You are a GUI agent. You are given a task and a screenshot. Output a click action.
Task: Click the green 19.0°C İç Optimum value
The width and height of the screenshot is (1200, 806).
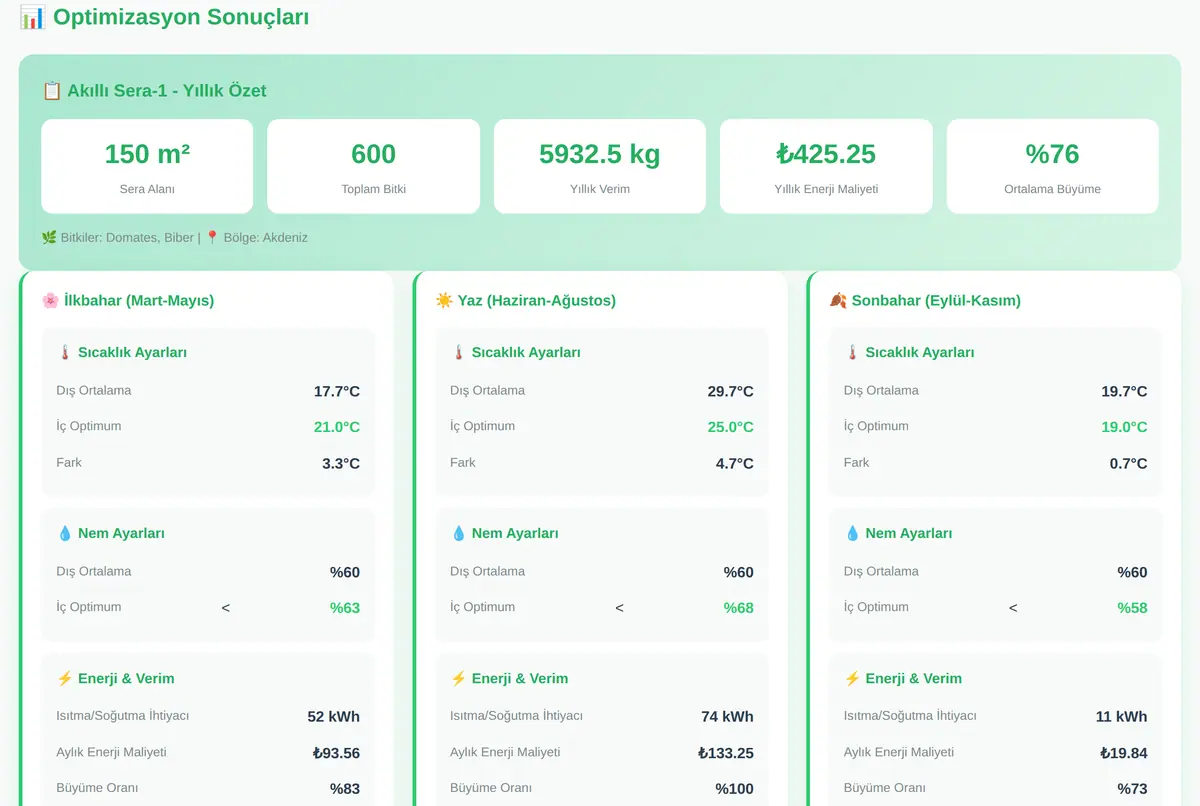(1124, 427)
